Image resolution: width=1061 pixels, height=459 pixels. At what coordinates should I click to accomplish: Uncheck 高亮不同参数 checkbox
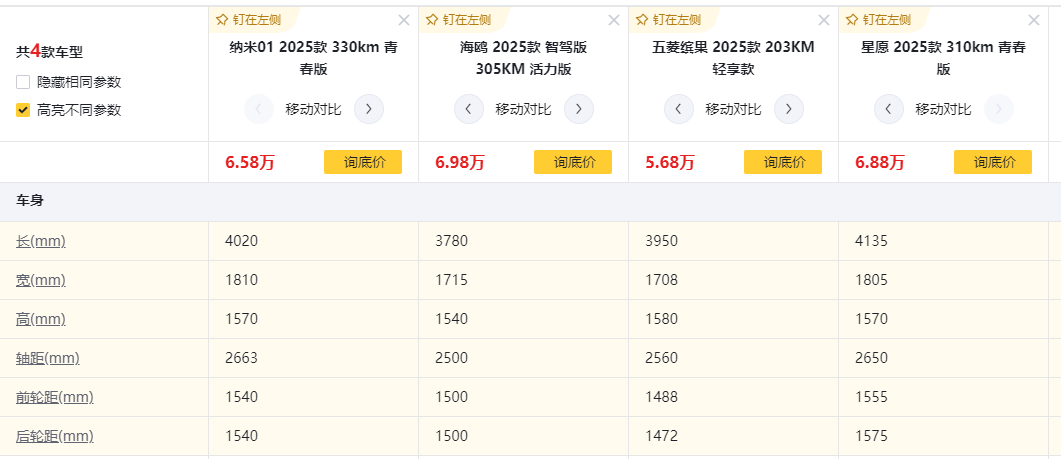(23, 110)
